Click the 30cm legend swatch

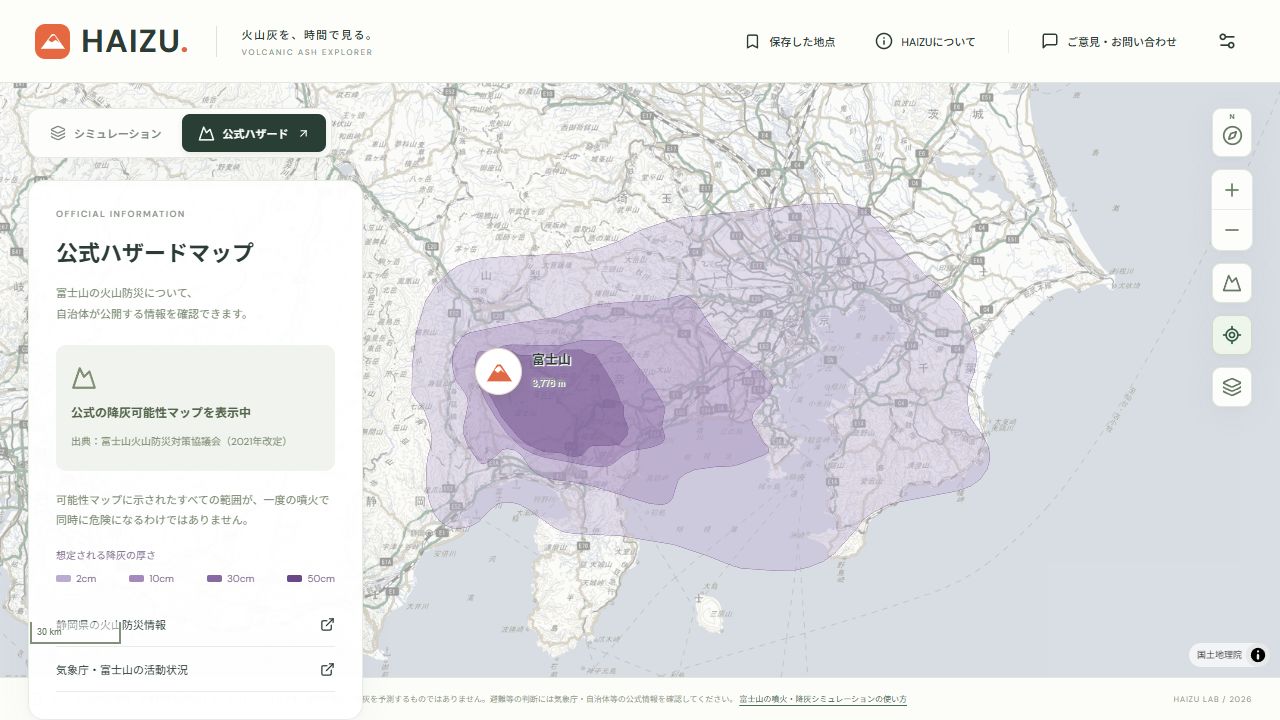[214, 579]
